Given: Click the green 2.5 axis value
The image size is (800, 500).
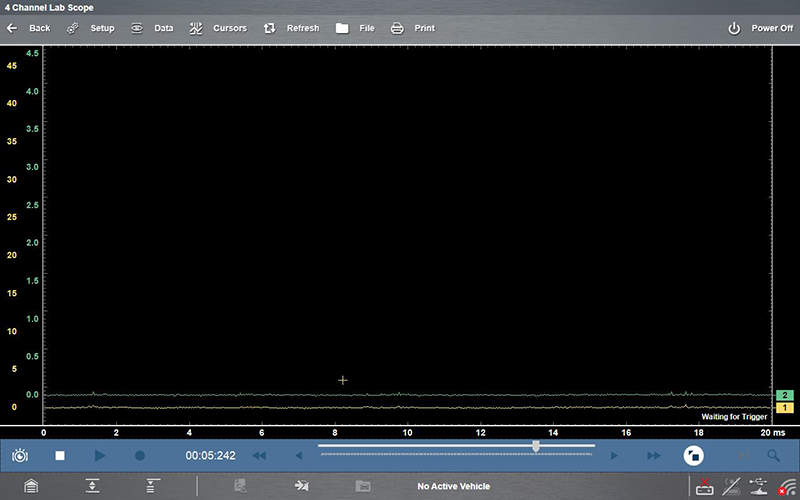Looking at the screenshot, I should (32, 205).
